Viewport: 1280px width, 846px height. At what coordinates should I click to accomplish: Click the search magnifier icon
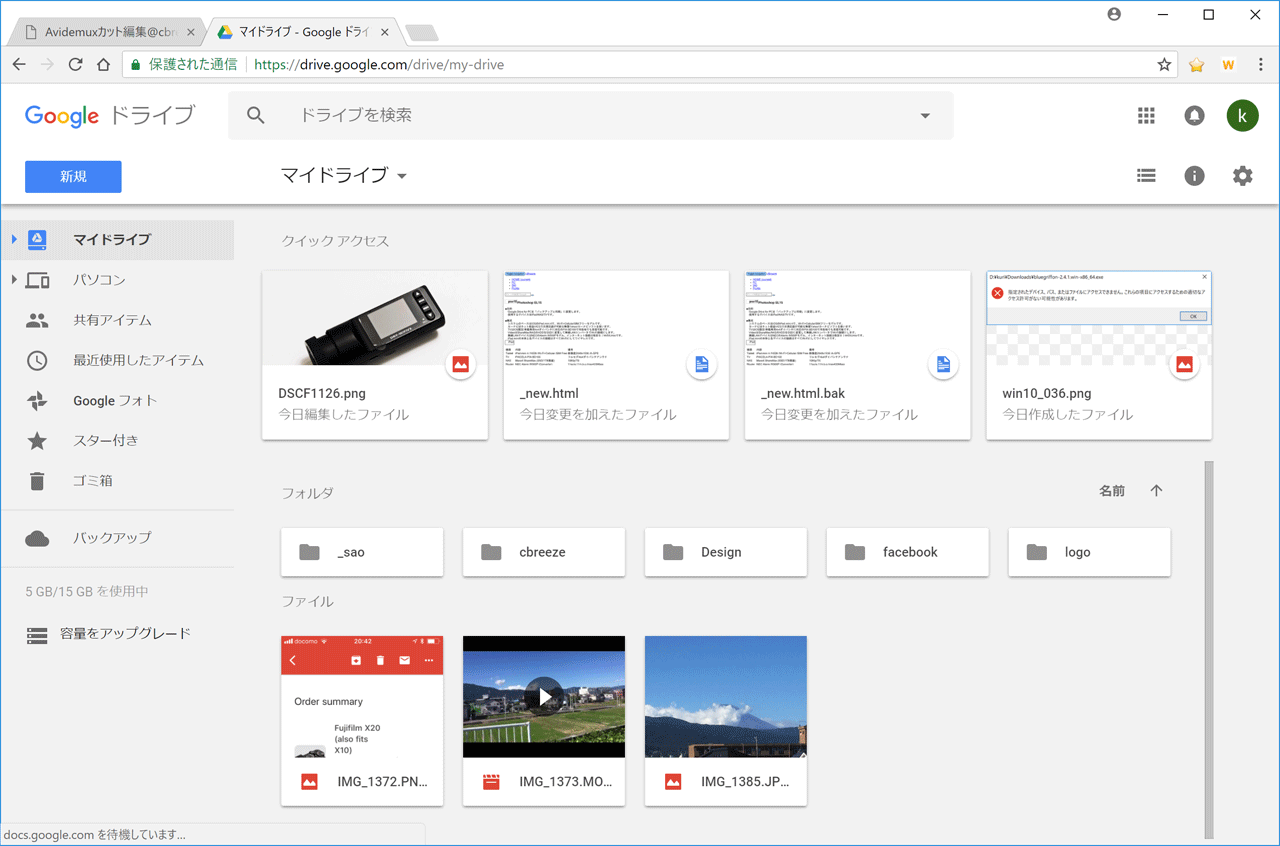[256, 116]
